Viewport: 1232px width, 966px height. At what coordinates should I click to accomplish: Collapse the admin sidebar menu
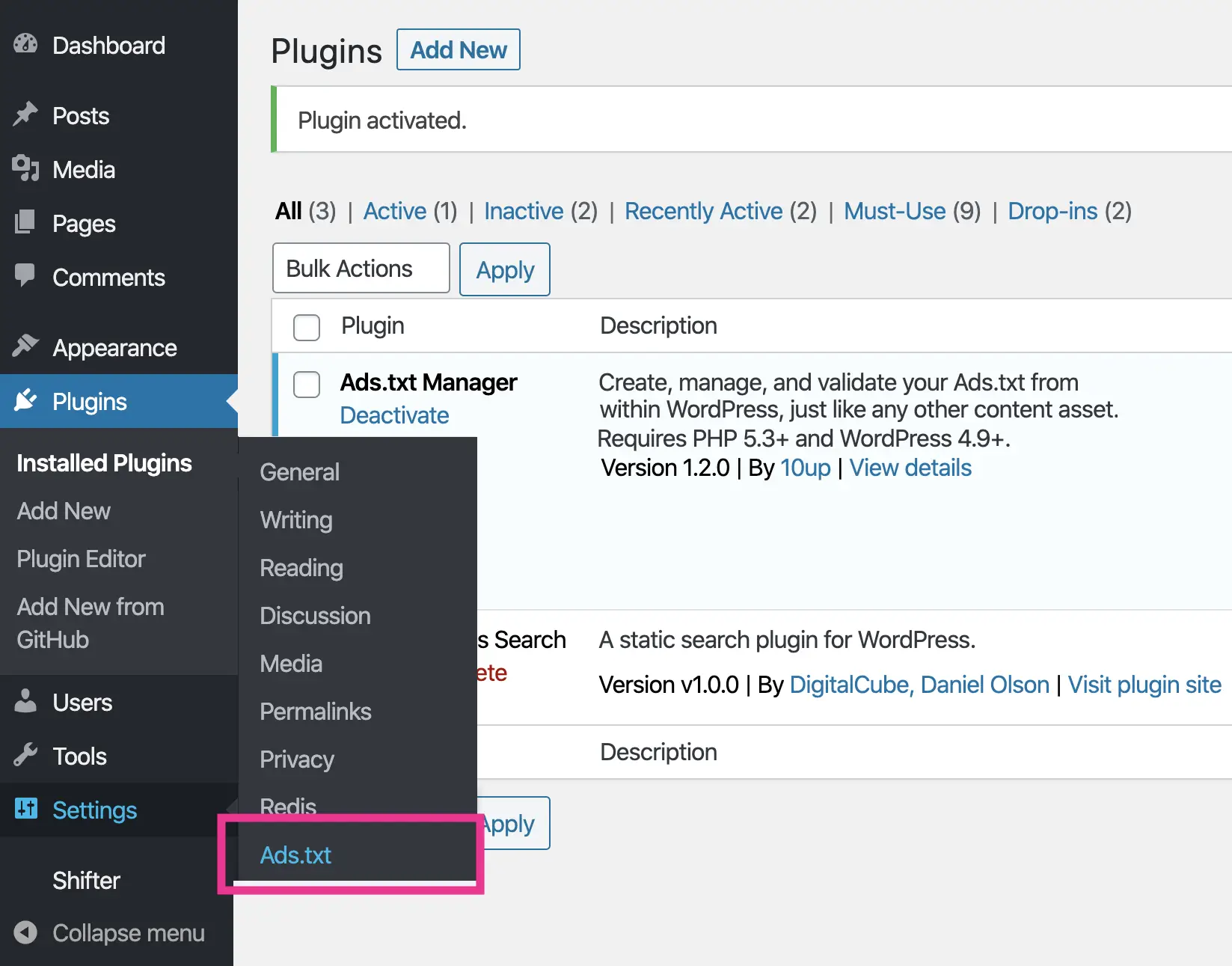click(x=109, y=933)
